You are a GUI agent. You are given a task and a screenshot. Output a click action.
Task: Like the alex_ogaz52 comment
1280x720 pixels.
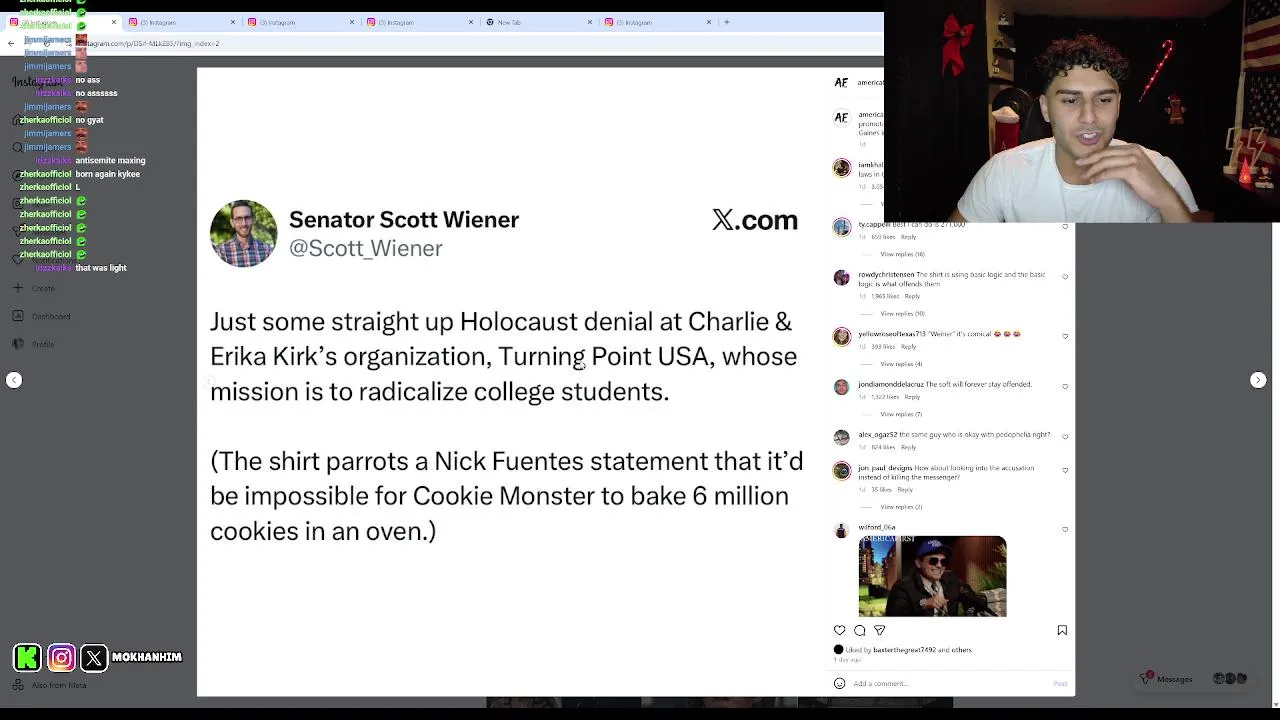(x=1065, y=437)
